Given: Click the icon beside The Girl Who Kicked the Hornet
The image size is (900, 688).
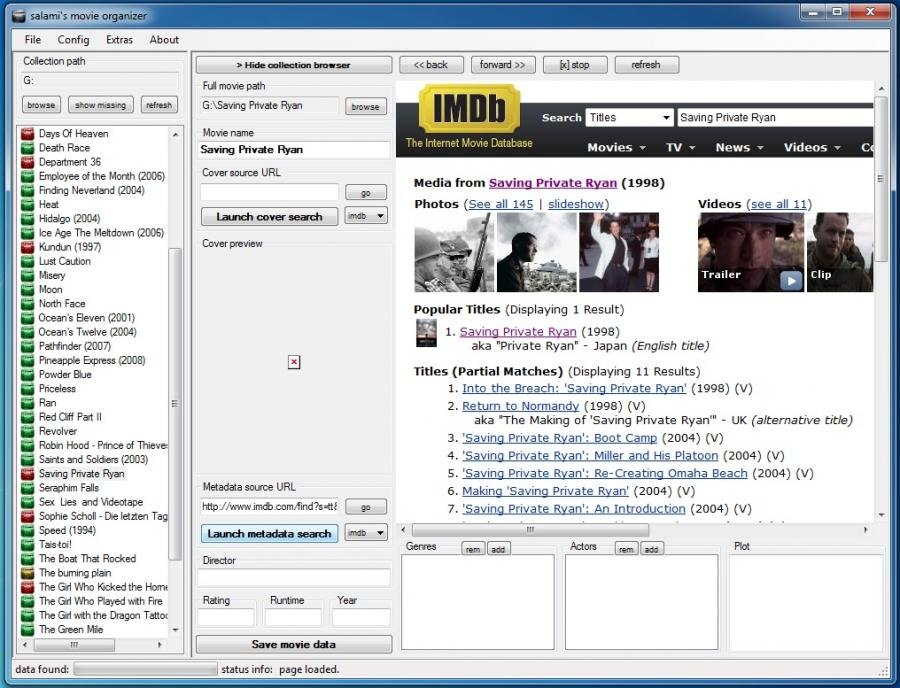Looking at the screenshot, I should (28, 587).
